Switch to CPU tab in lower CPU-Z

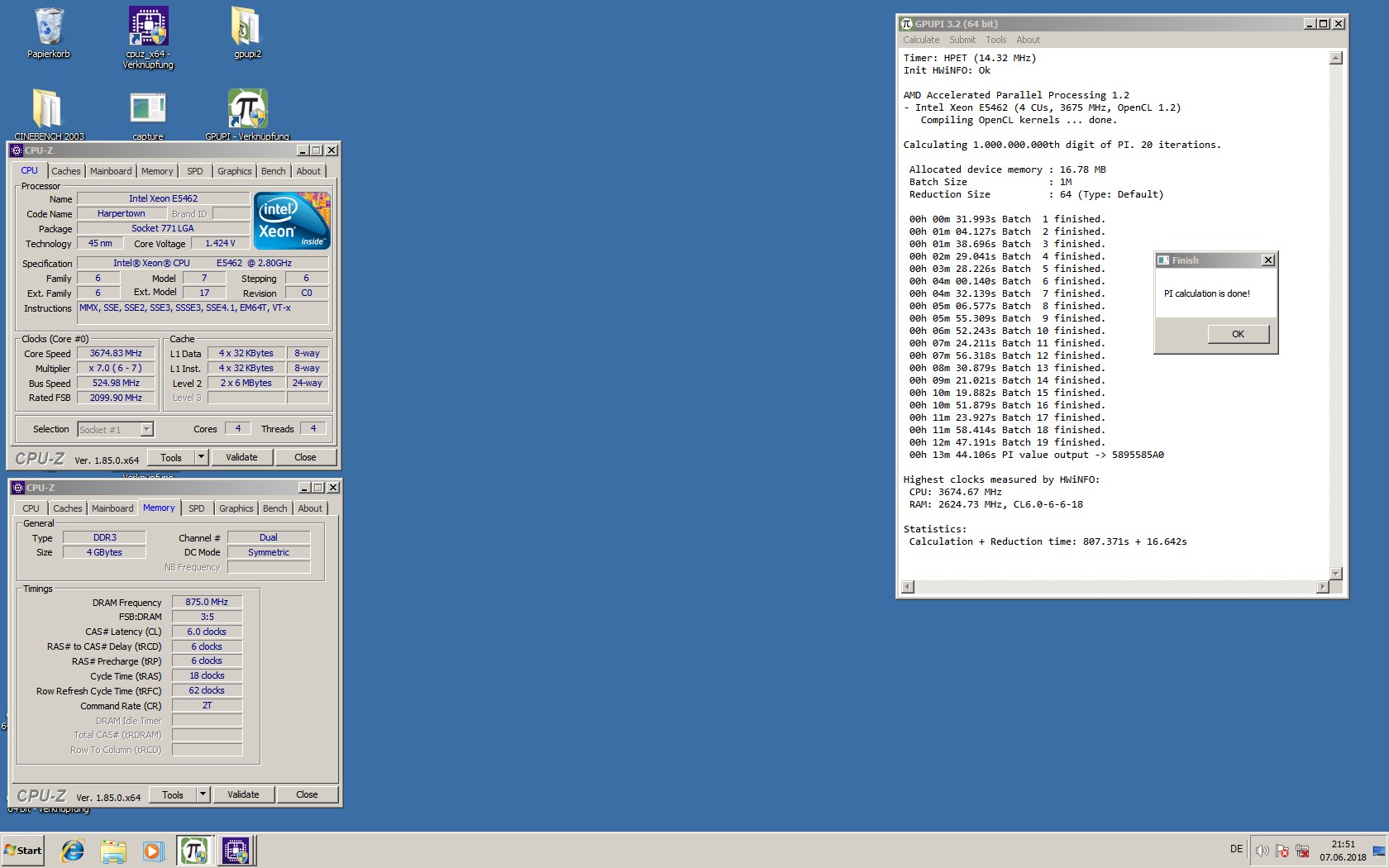tap(31, 508)
